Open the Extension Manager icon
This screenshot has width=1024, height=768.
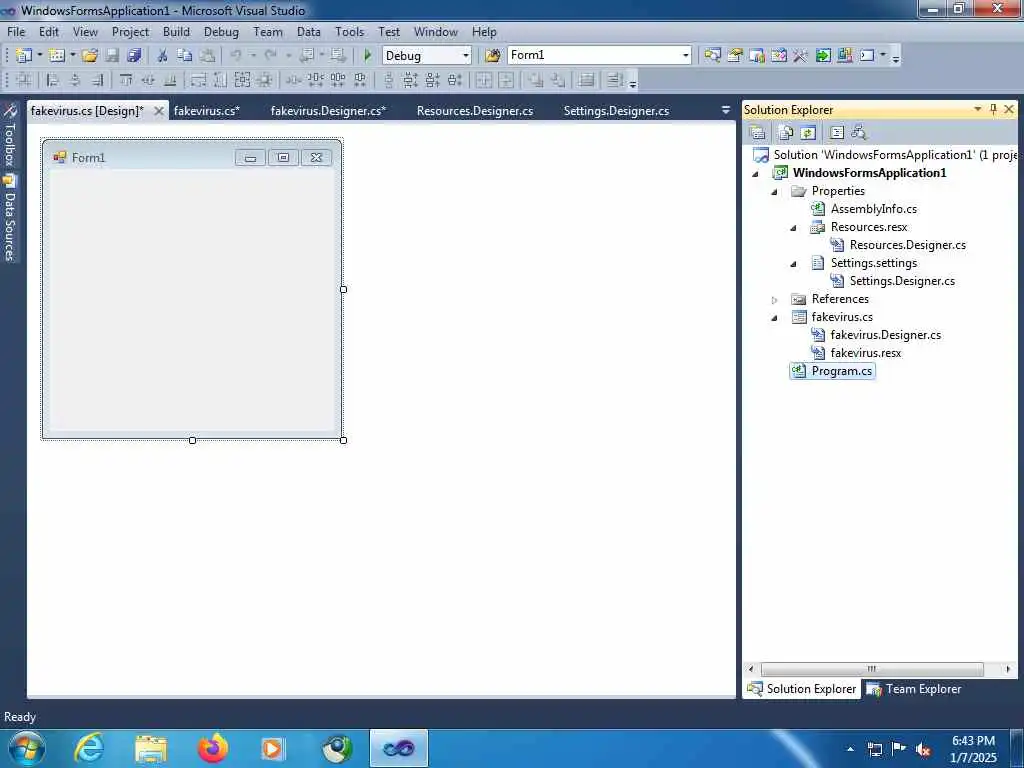844,56
